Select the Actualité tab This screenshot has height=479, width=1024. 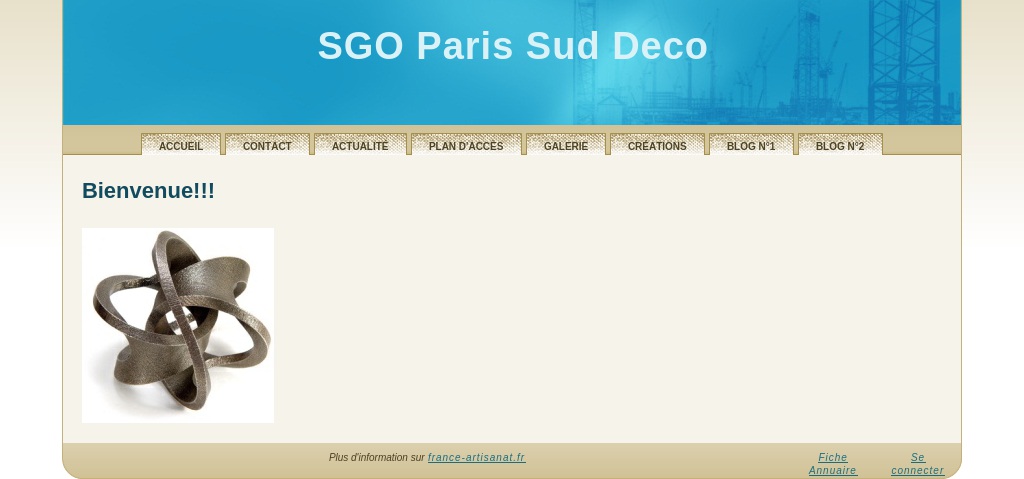coord(360,145)
